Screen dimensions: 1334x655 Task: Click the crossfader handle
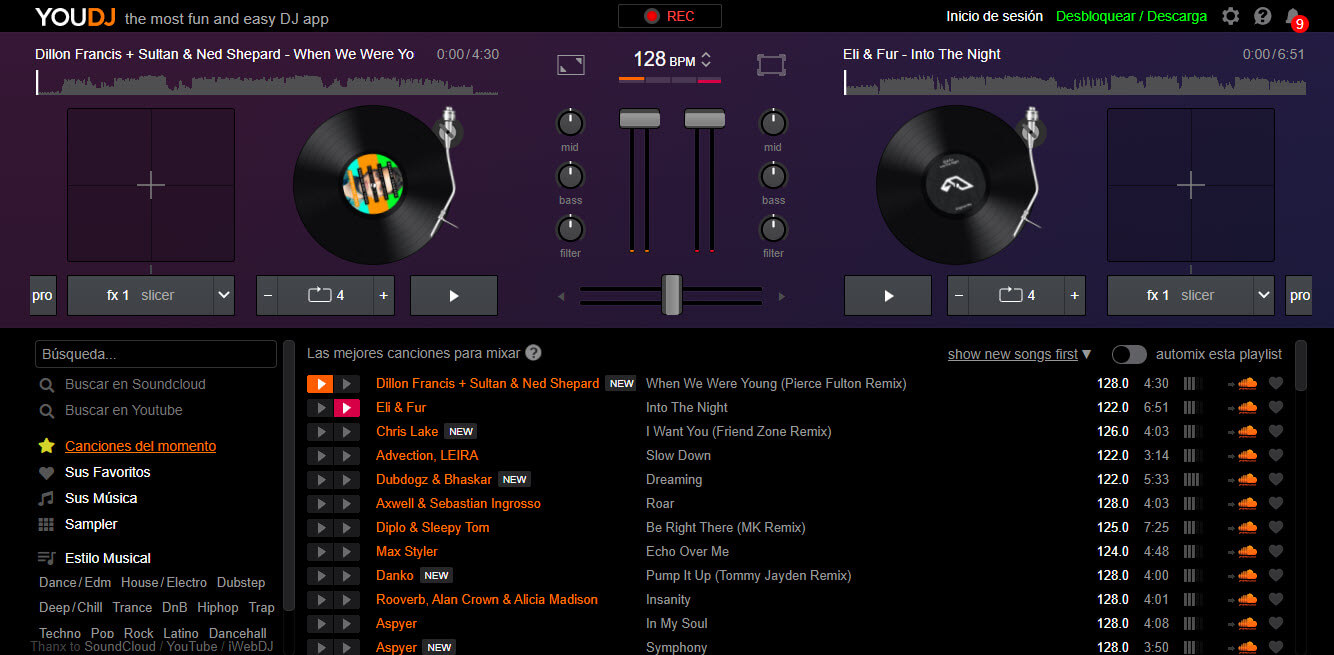[x=672, y=295]
